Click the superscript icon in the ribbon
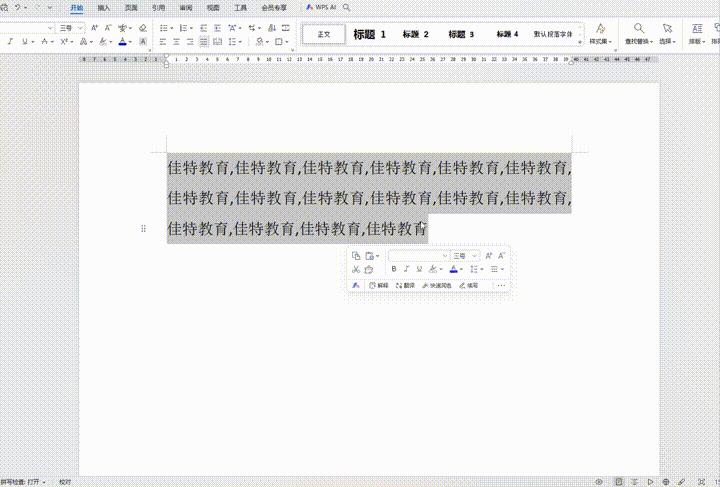 (x=64, y=42)
